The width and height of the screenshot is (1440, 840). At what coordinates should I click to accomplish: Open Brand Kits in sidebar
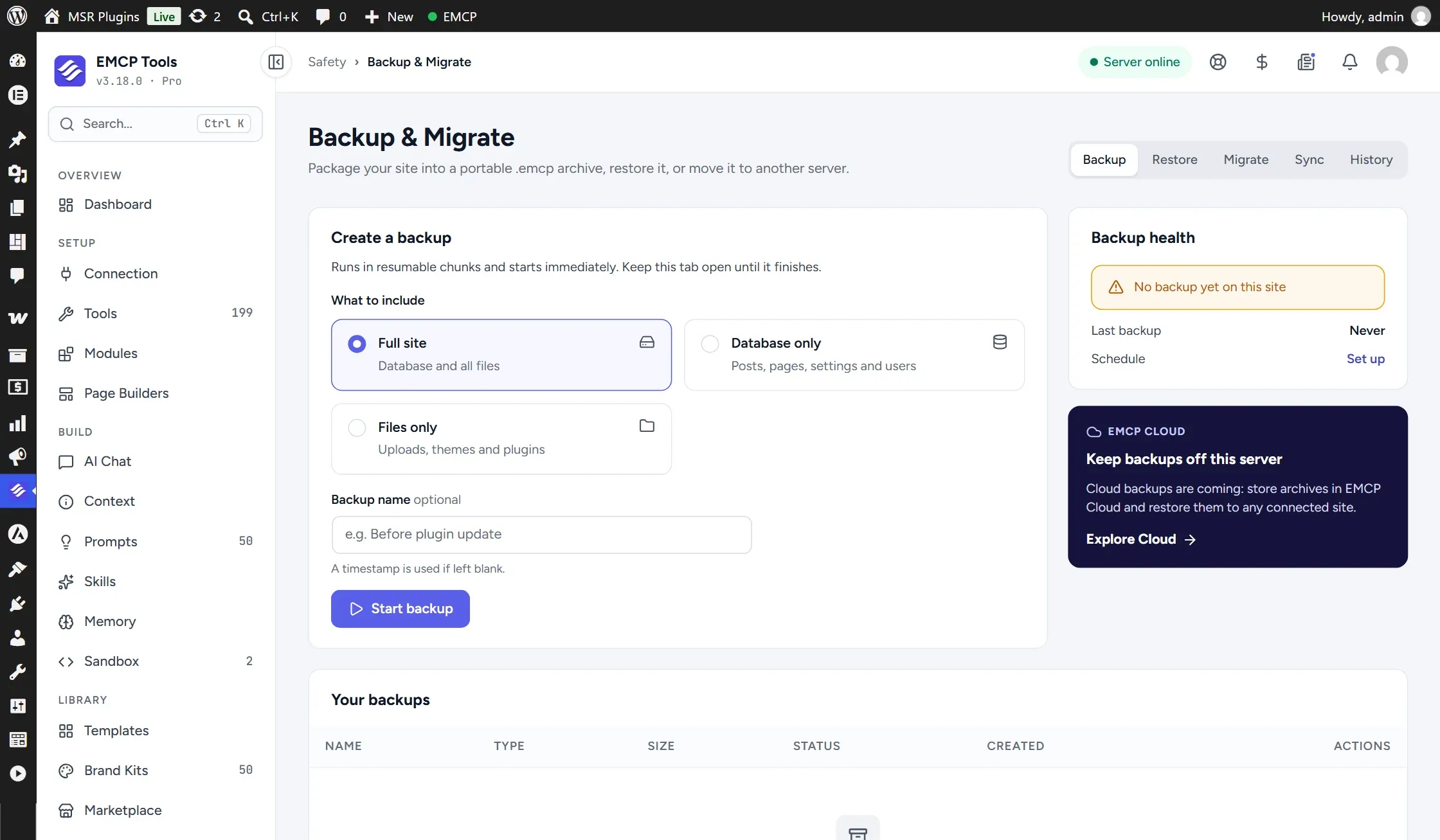[x=155, y=771]
